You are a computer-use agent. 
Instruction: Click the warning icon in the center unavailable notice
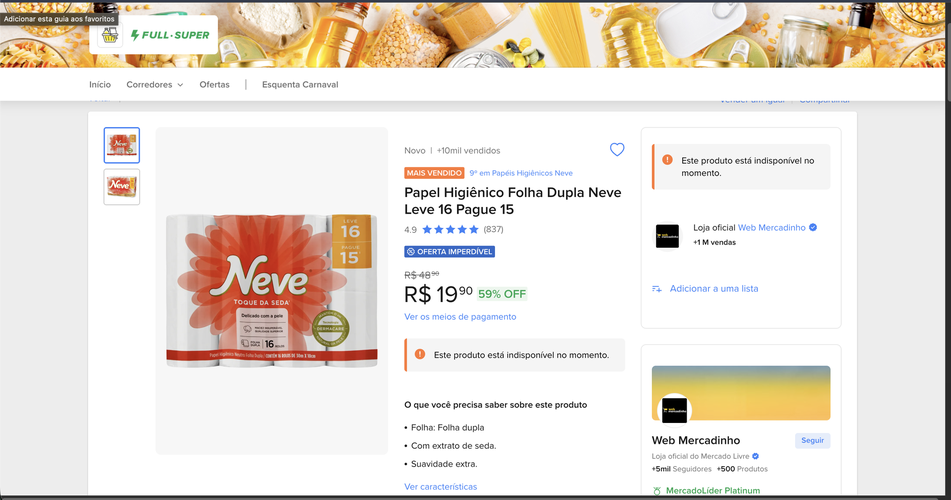coord(420,354)
